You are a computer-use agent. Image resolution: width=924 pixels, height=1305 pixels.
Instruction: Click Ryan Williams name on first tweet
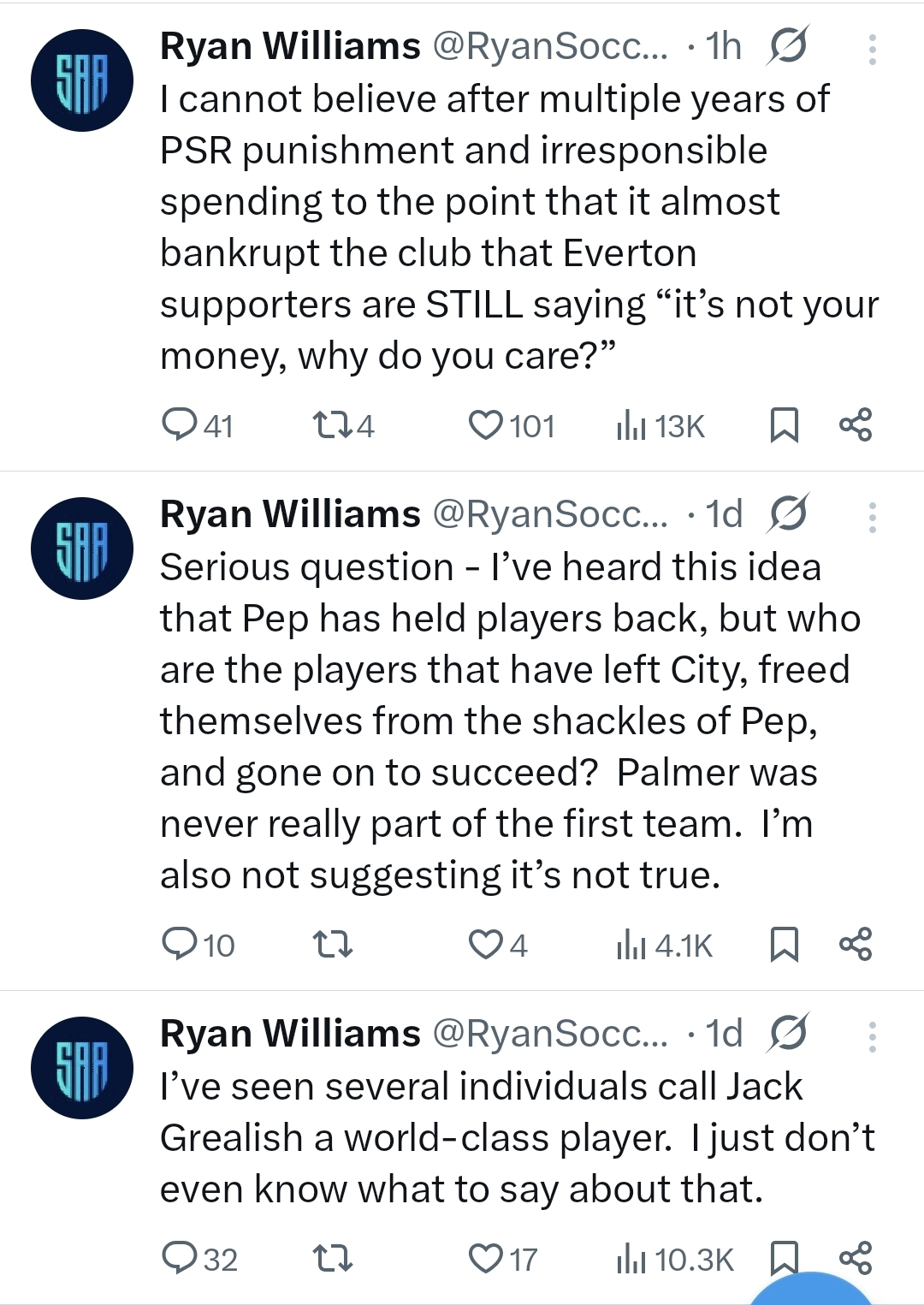coord(290,47)
